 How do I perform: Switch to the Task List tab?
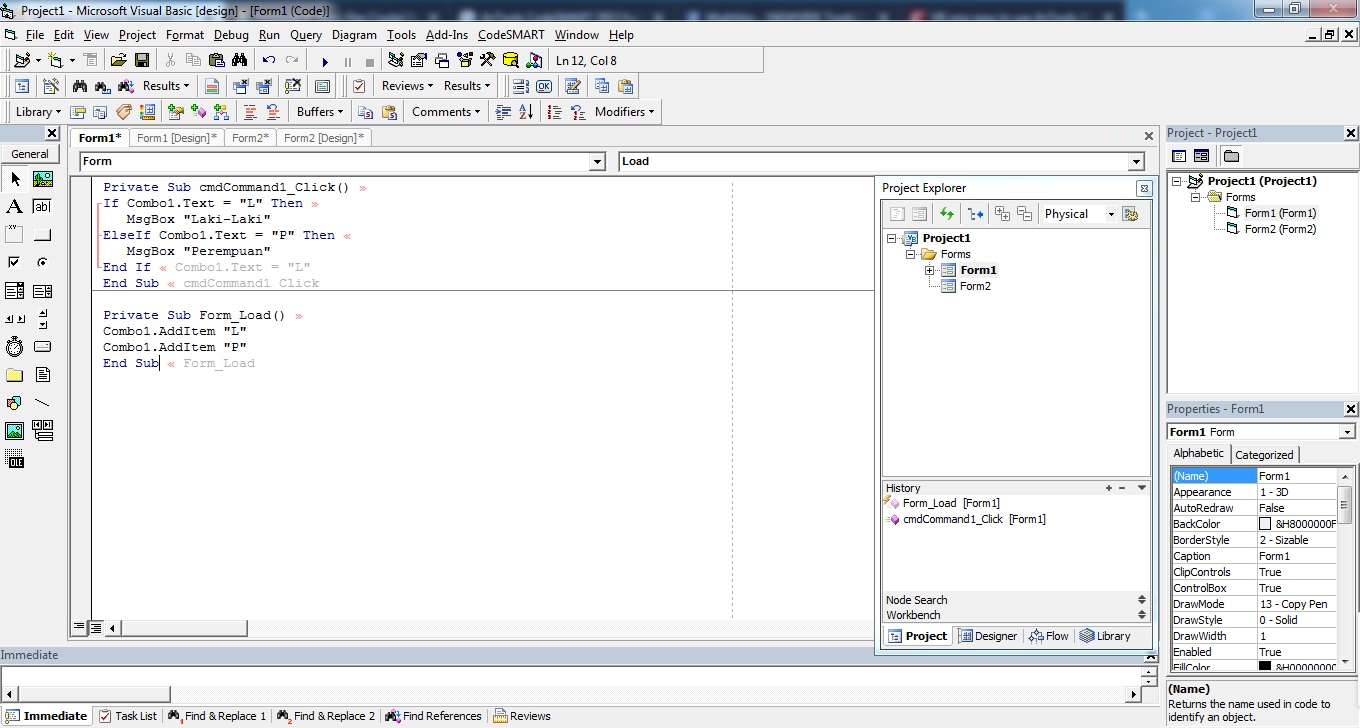(x=127, y=716)
